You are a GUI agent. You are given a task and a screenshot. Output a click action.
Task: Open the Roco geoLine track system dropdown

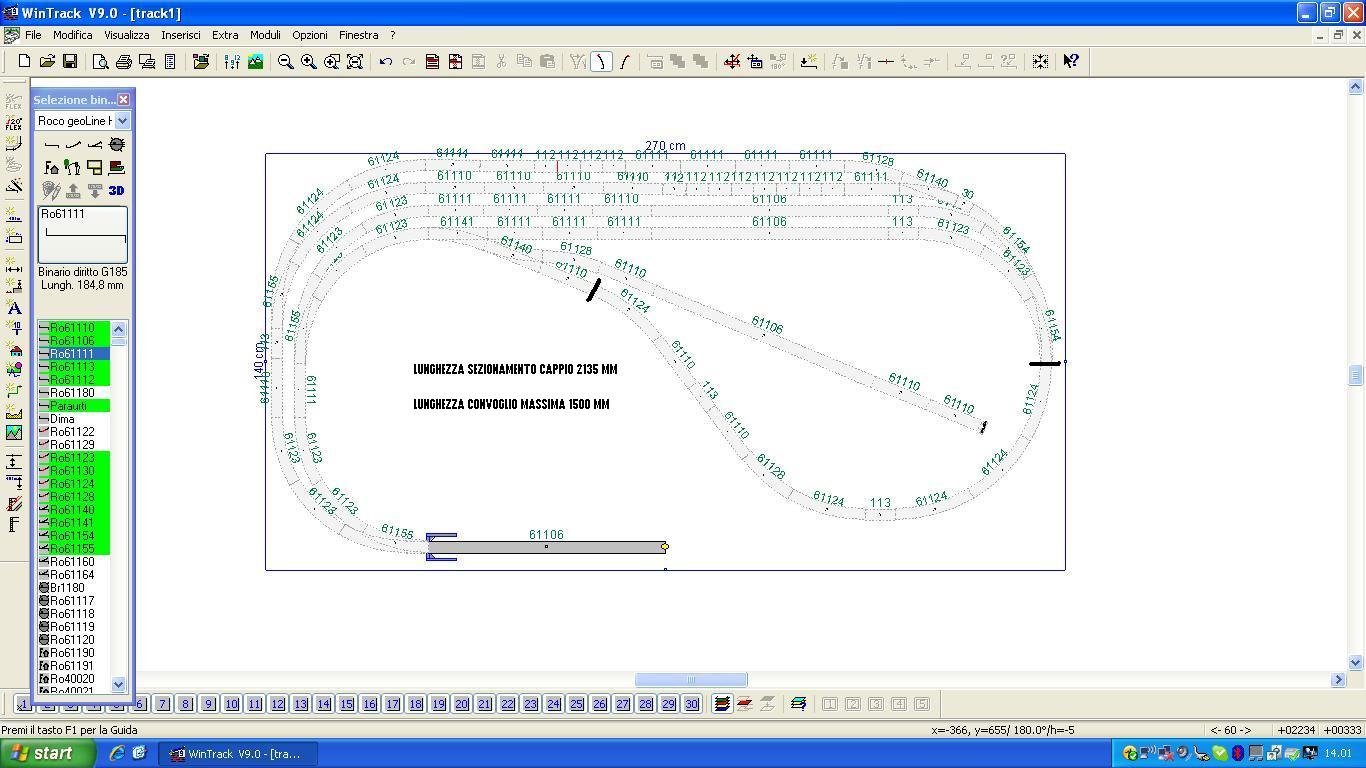pyautogui.click(x=123, y=121)
